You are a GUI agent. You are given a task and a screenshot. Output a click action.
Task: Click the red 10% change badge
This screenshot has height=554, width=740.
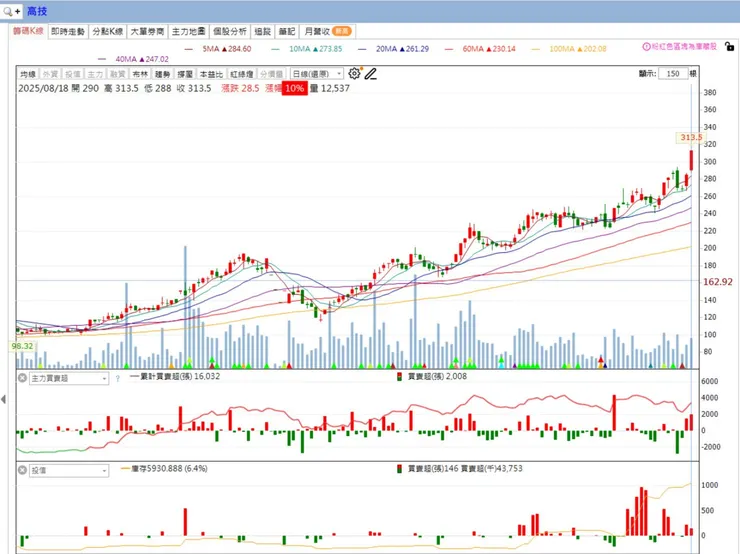(x=294, y=88)
